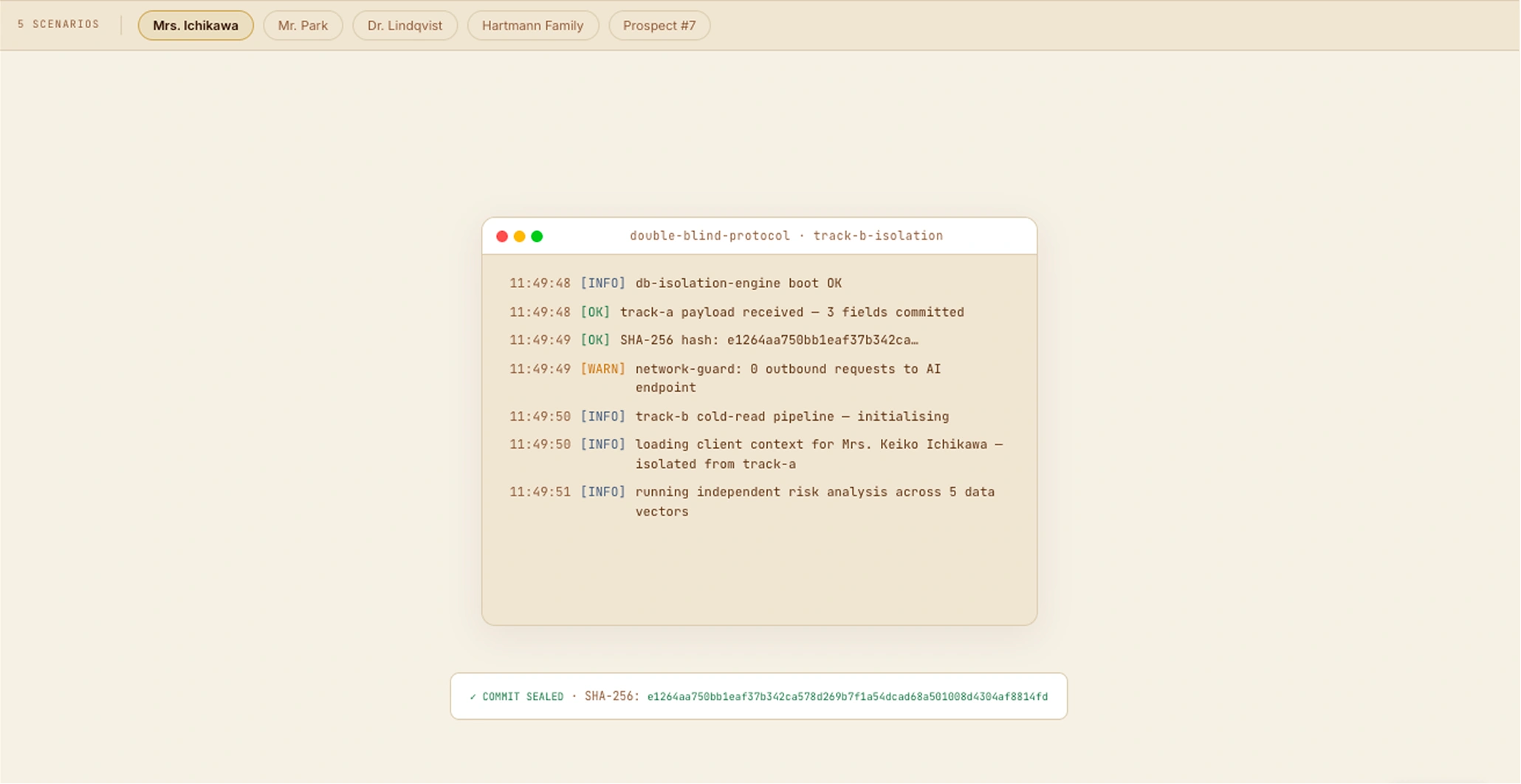Viewport: 1521px width, 784px height.
Task: Click the 5 SCENARIOS label
Action: [x=58, y=24]
